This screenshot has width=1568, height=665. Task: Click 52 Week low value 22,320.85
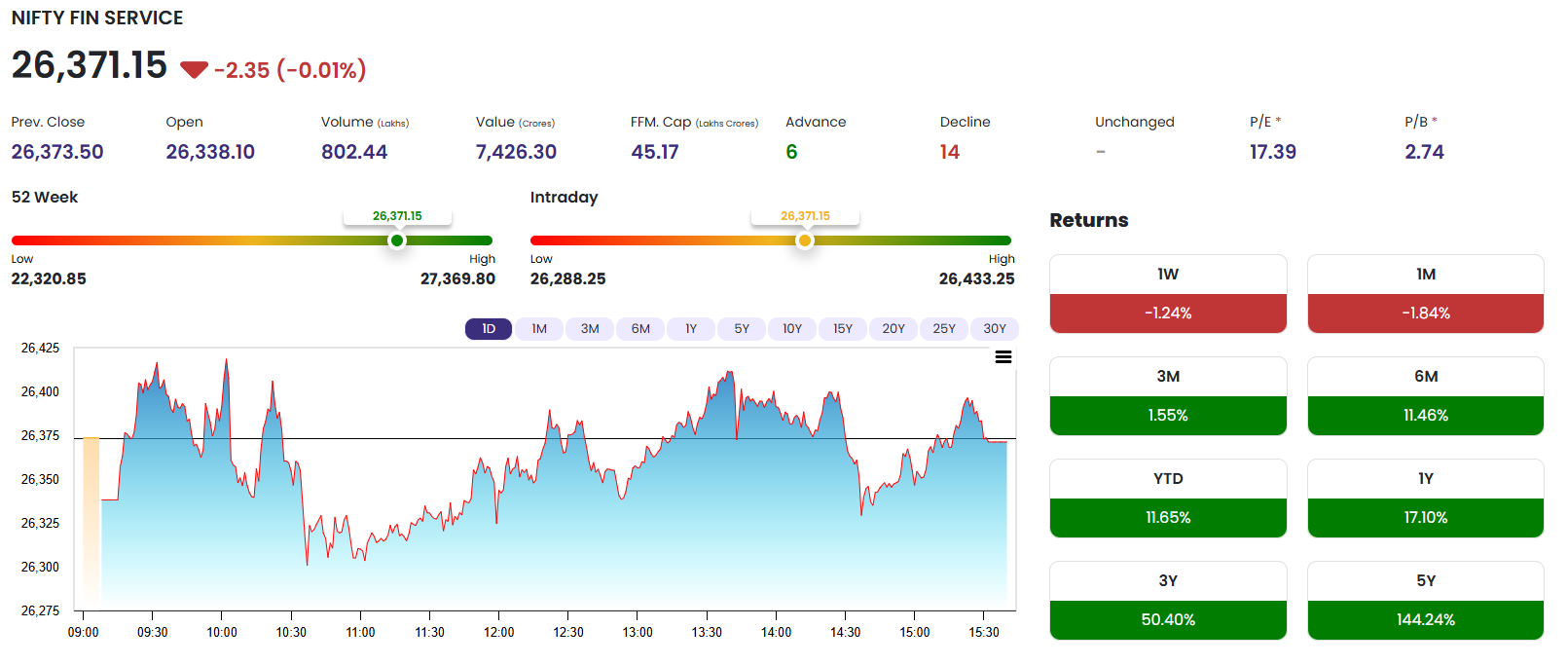click(49, 278)
